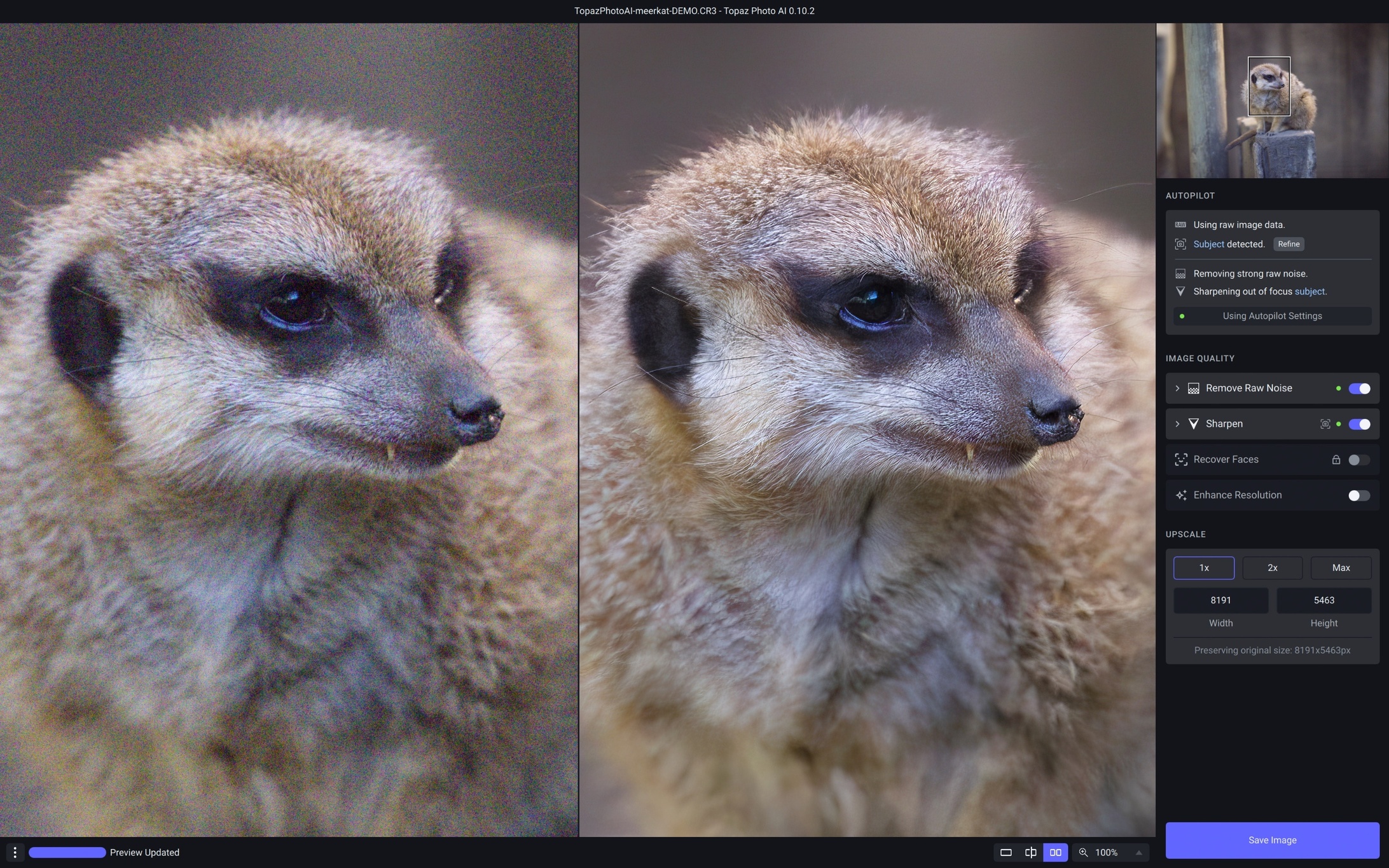The width and height of the screenshot is (1389, 868).
Task: Click the Refine subject button
Action: pyautogui.click(x=1289, y=244)
